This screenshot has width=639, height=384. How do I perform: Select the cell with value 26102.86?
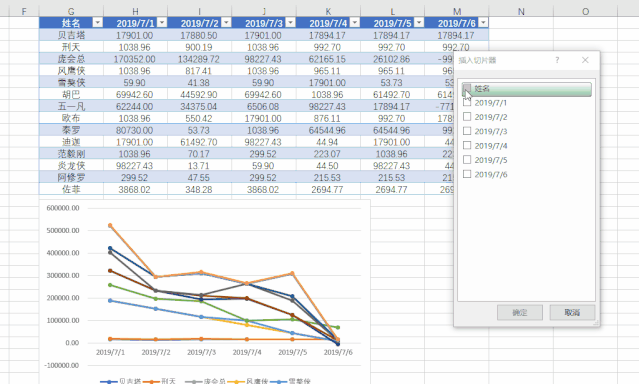point(392,59)
